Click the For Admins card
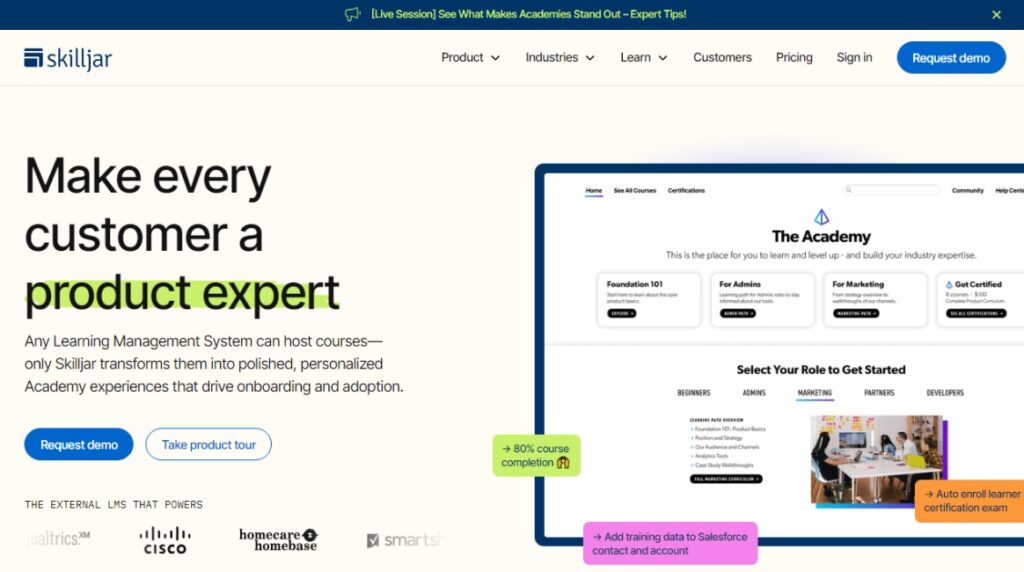 [762, 300]
